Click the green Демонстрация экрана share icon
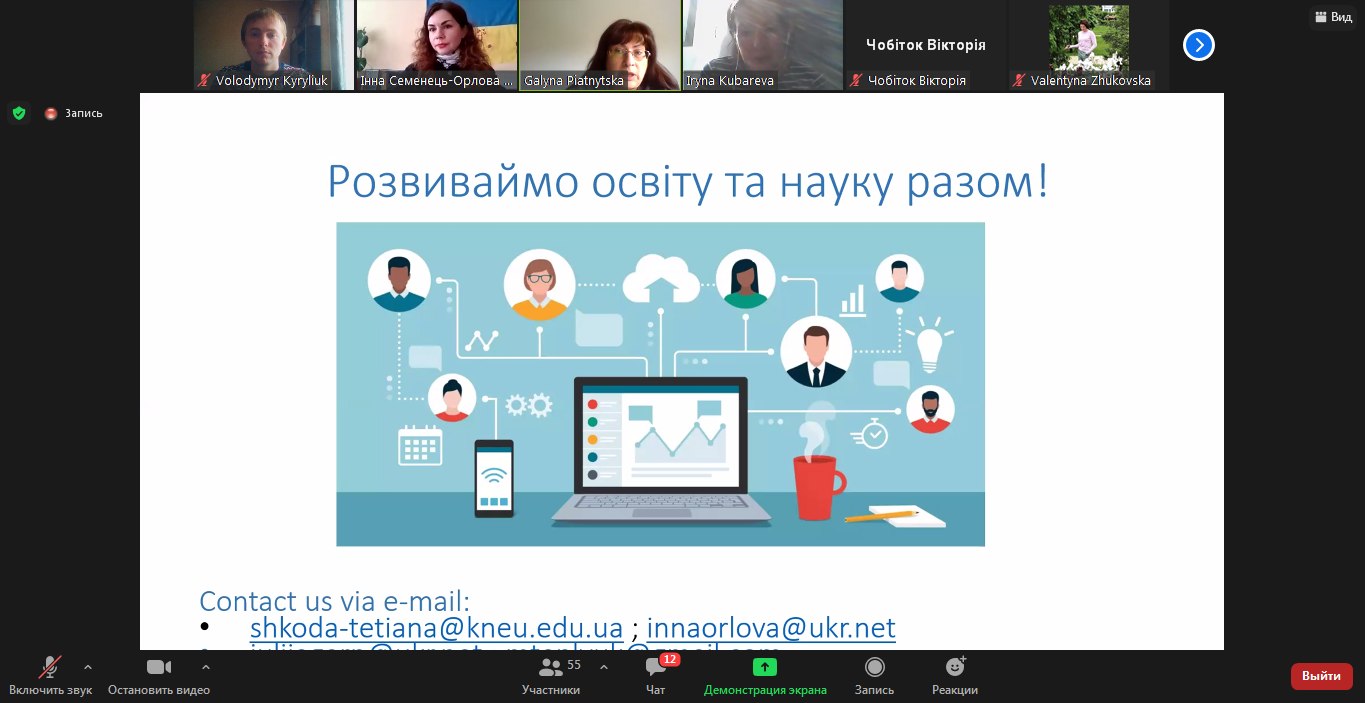This screenshot has width=1367, height=703. click(x=765, y=667)
